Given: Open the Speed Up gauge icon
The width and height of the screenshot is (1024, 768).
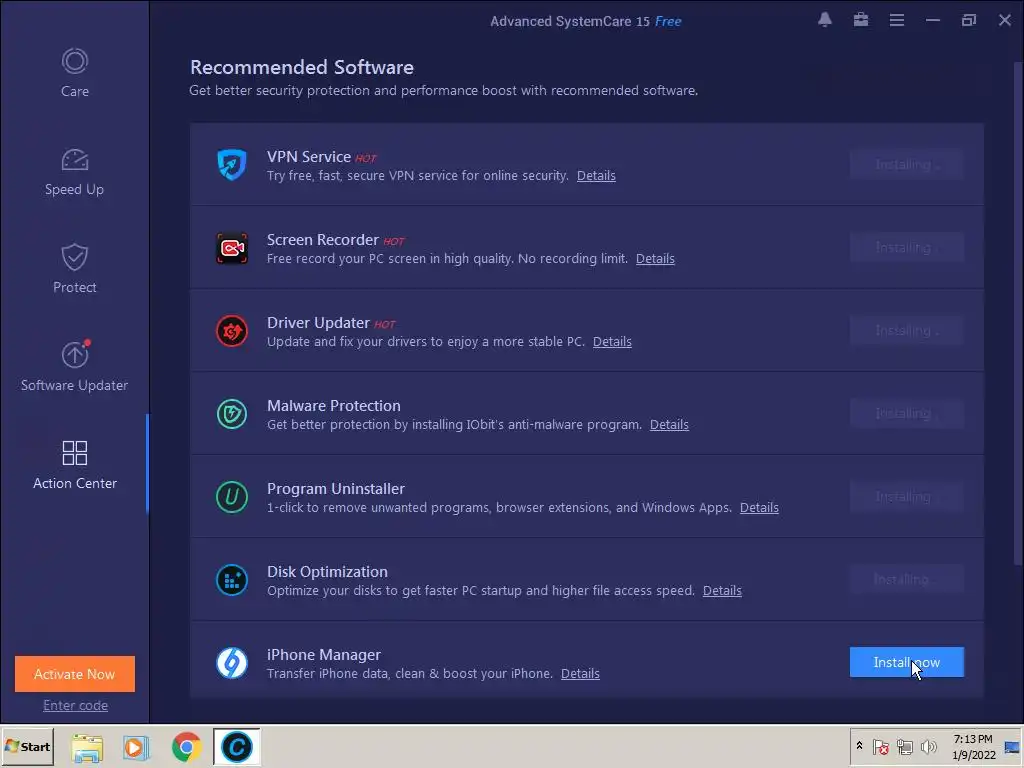Looking at the screenshot, I should point(74,160).
